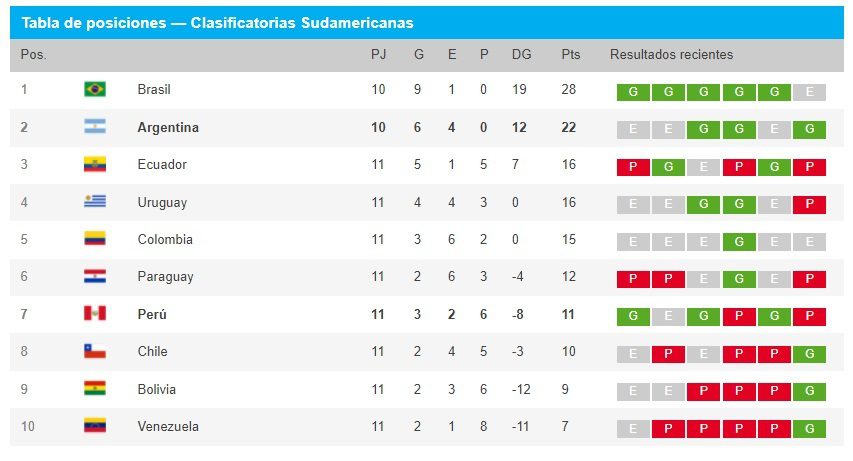The image size is (853, 461).
Task: Select the Paraguay flag icon
Action: point(95,277)
